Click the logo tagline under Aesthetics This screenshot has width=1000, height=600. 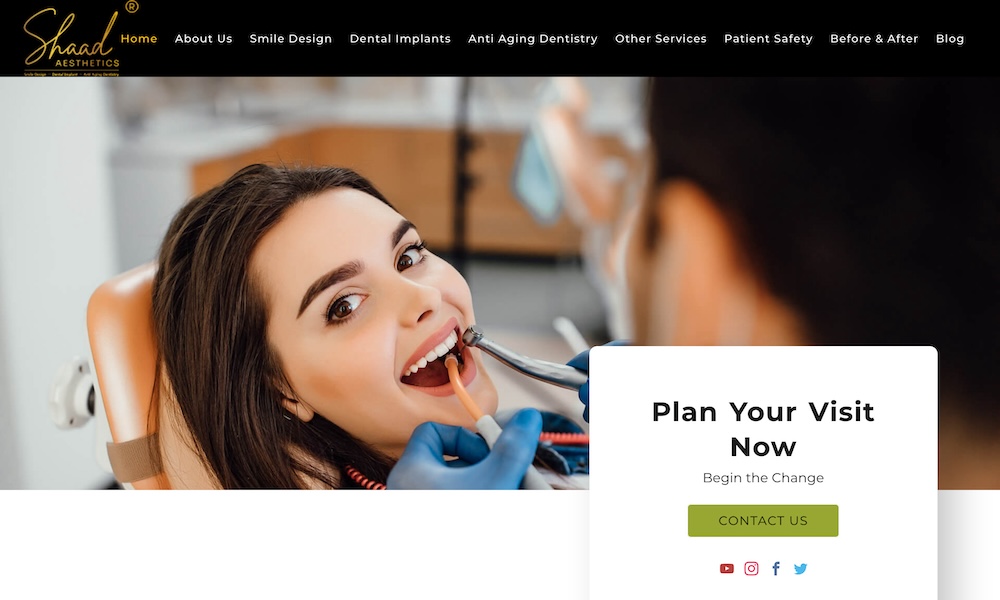click(71, 74)
